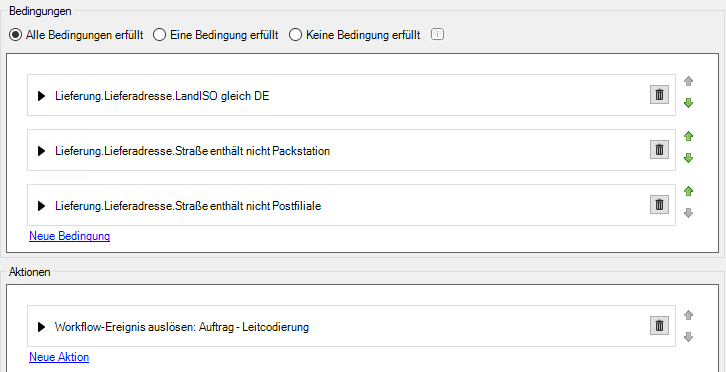Expand the Postfiliale condition row
Screen dimensions: 726x372
click(x=41, y=206)
